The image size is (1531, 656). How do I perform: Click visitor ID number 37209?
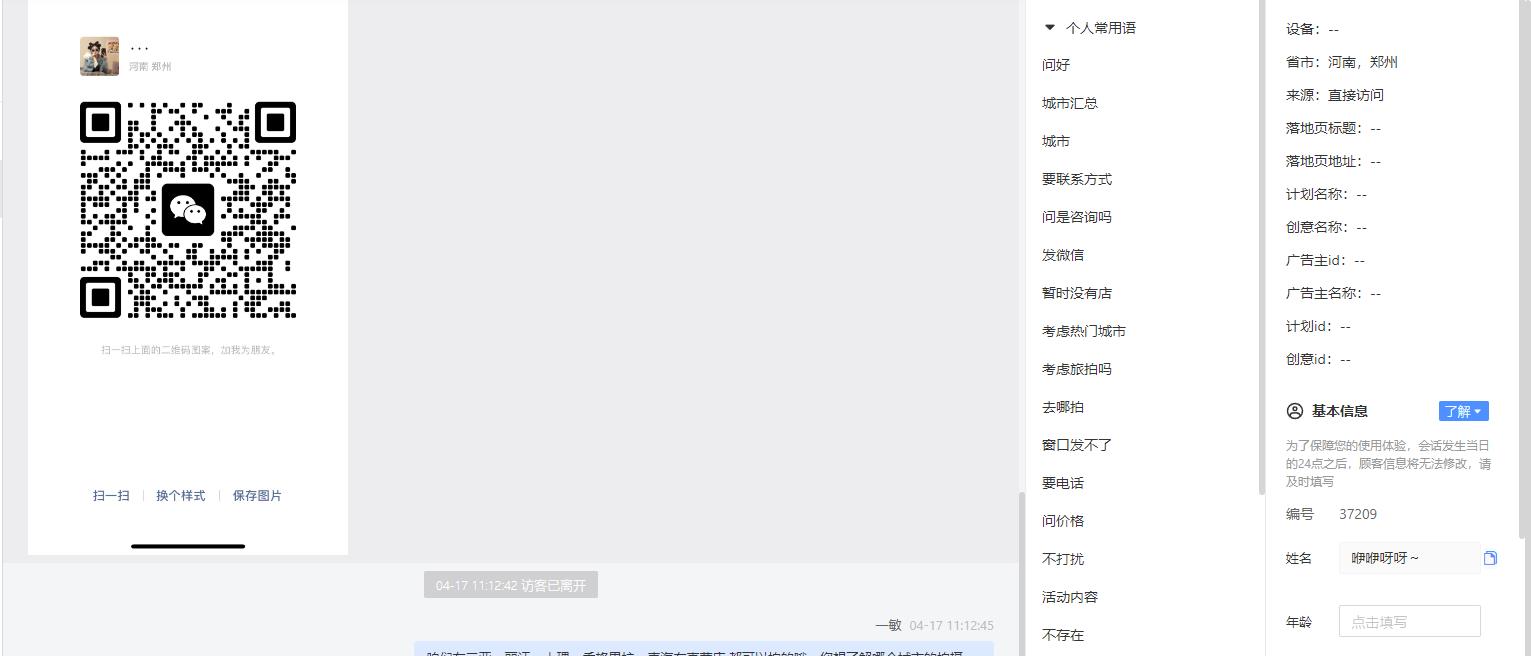click(x=1358, y=514)
